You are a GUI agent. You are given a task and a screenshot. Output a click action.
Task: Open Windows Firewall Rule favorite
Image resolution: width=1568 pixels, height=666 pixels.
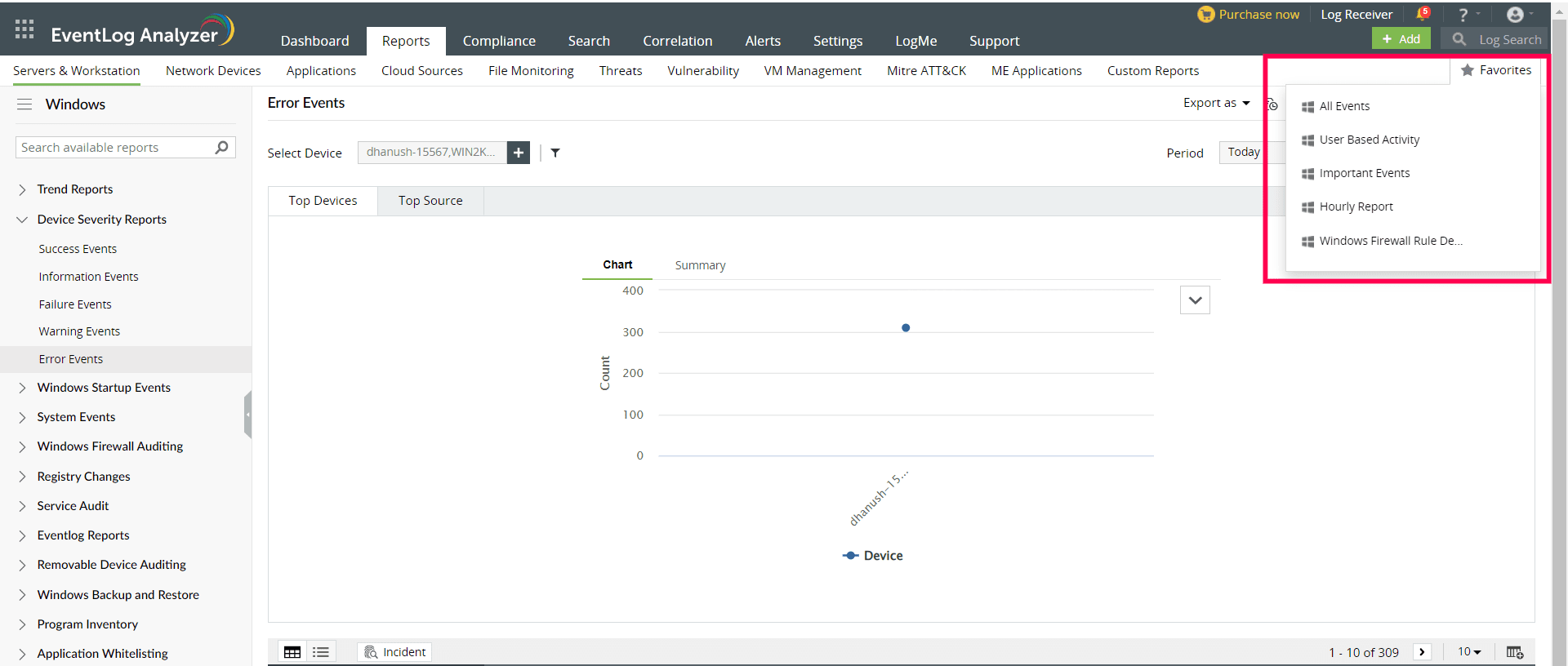1391,241
